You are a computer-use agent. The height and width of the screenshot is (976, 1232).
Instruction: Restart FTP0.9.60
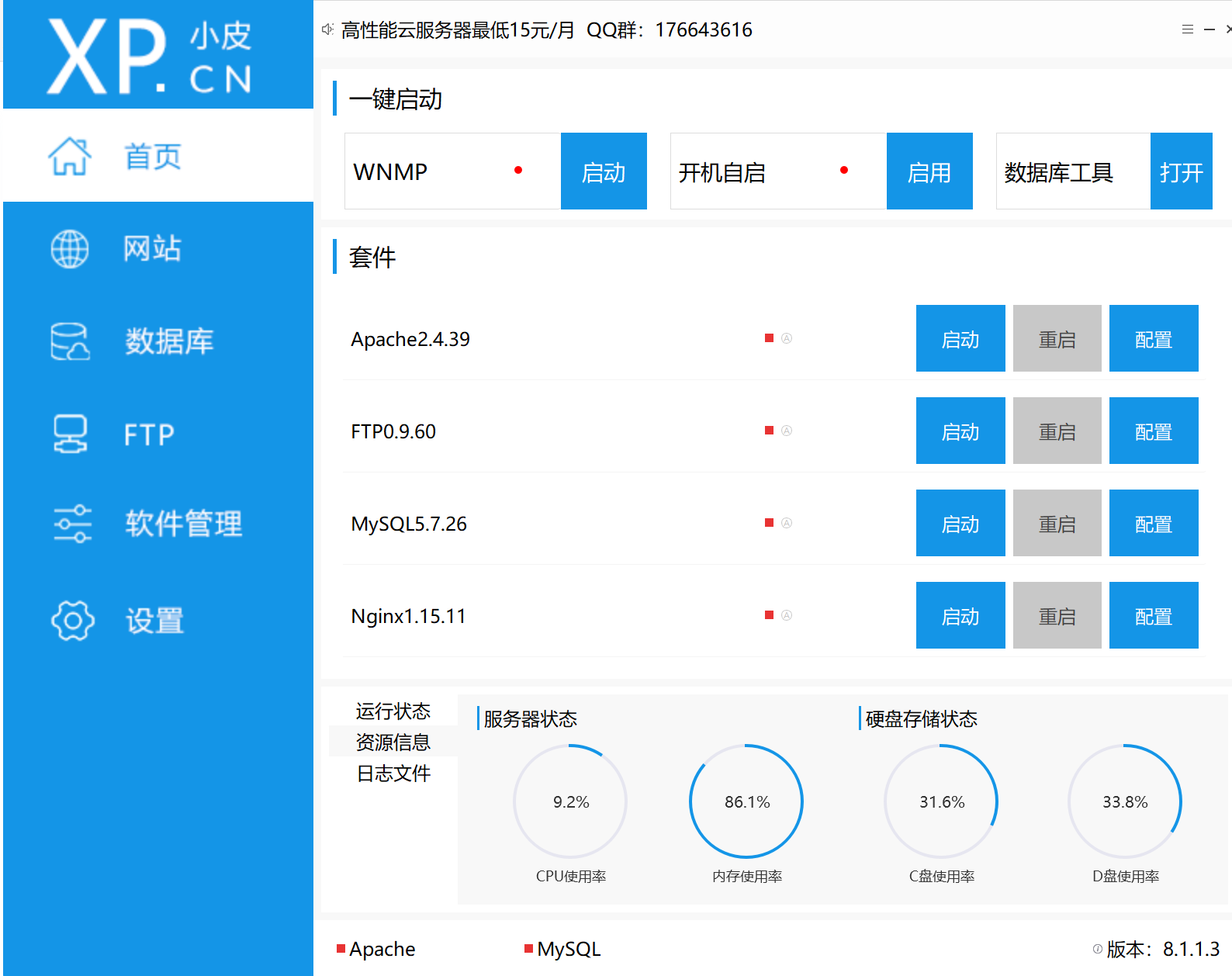tap(1057, 431)
